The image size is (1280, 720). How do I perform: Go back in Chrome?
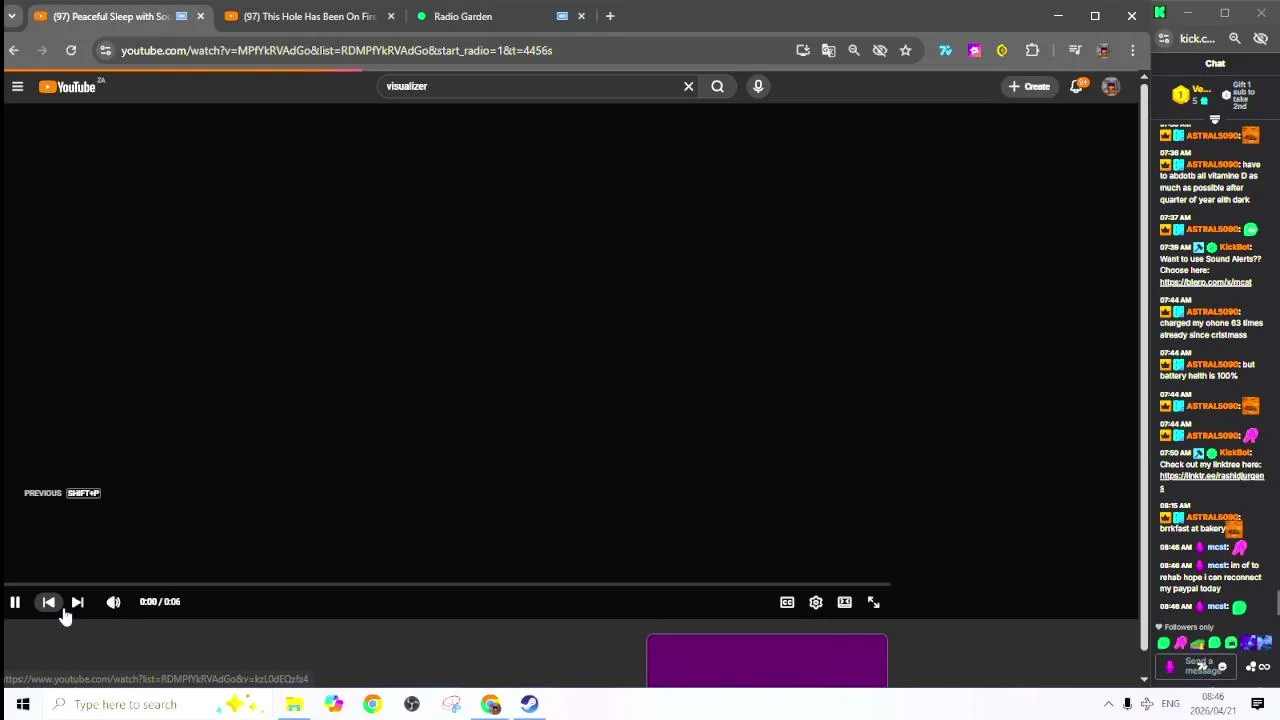[14, 50]
